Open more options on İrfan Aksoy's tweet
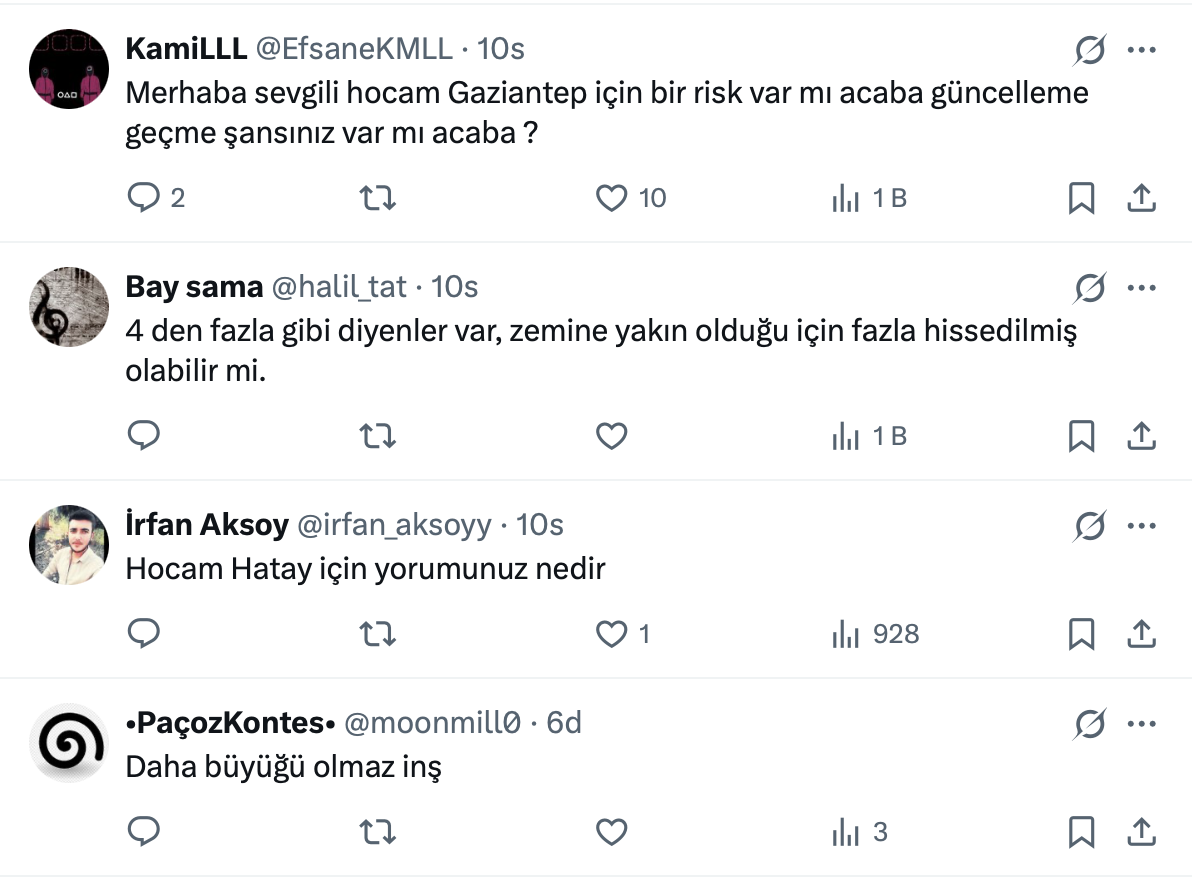1192x880 pixels. (x=1141, y=525)
